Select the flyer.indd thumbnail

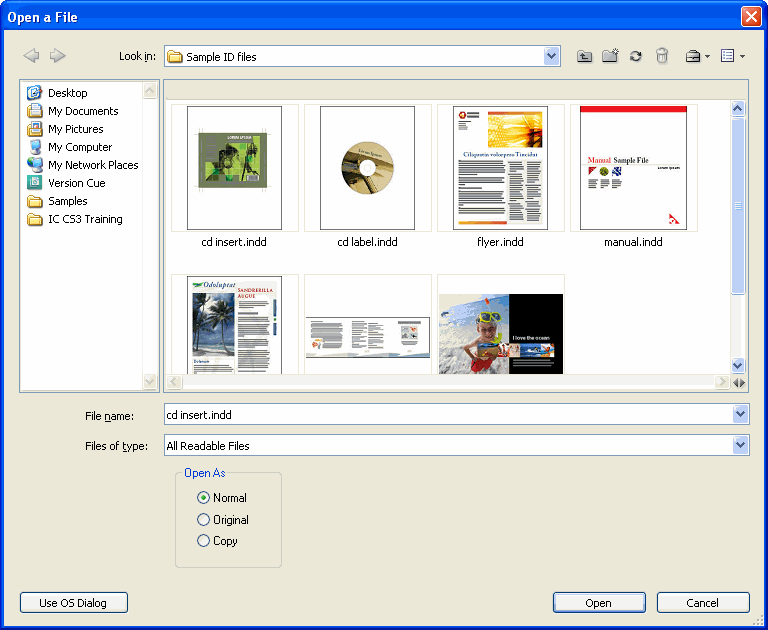click(501, 168)
